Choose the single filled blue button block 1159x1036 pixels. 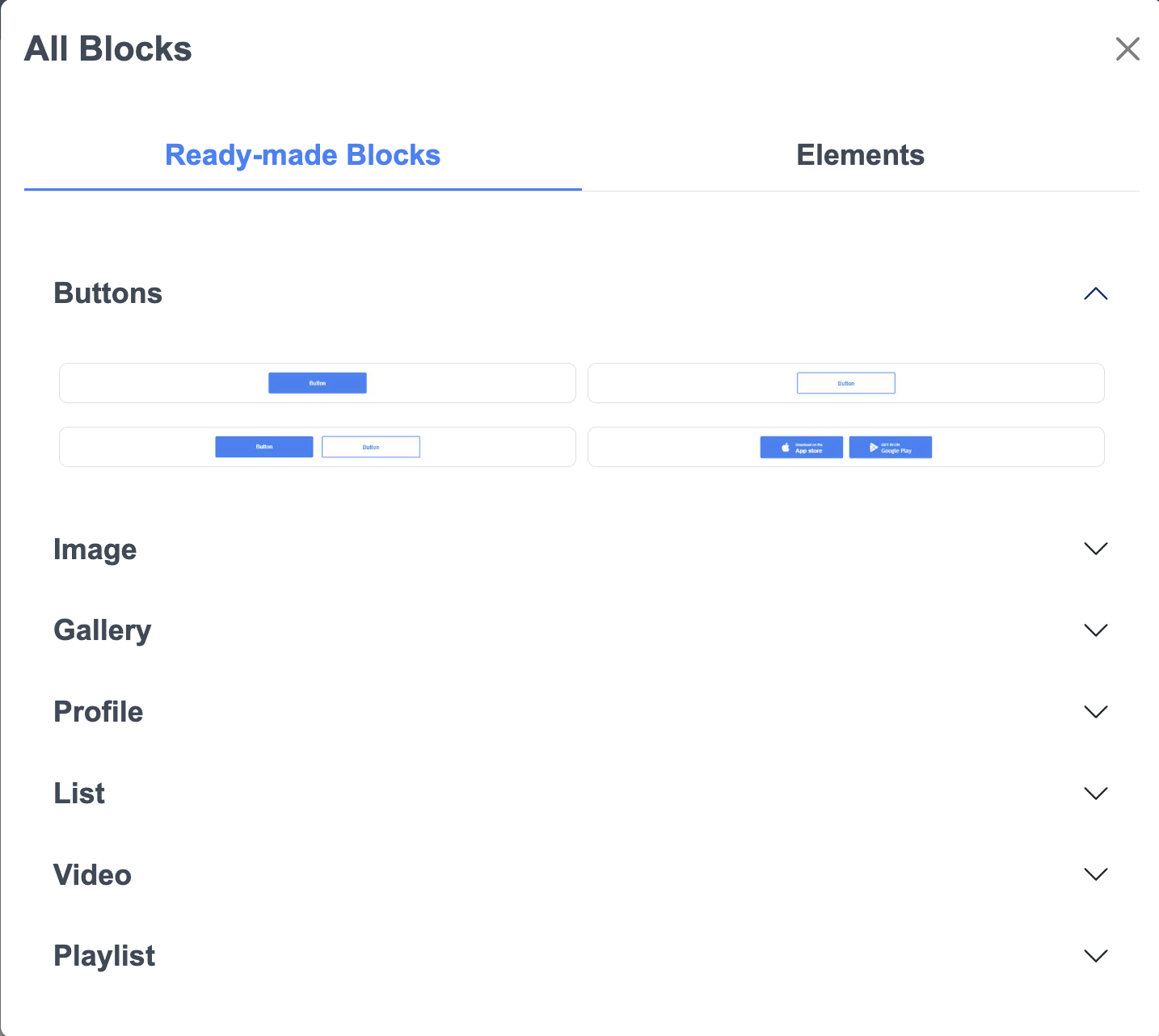(x=318, y=383)
